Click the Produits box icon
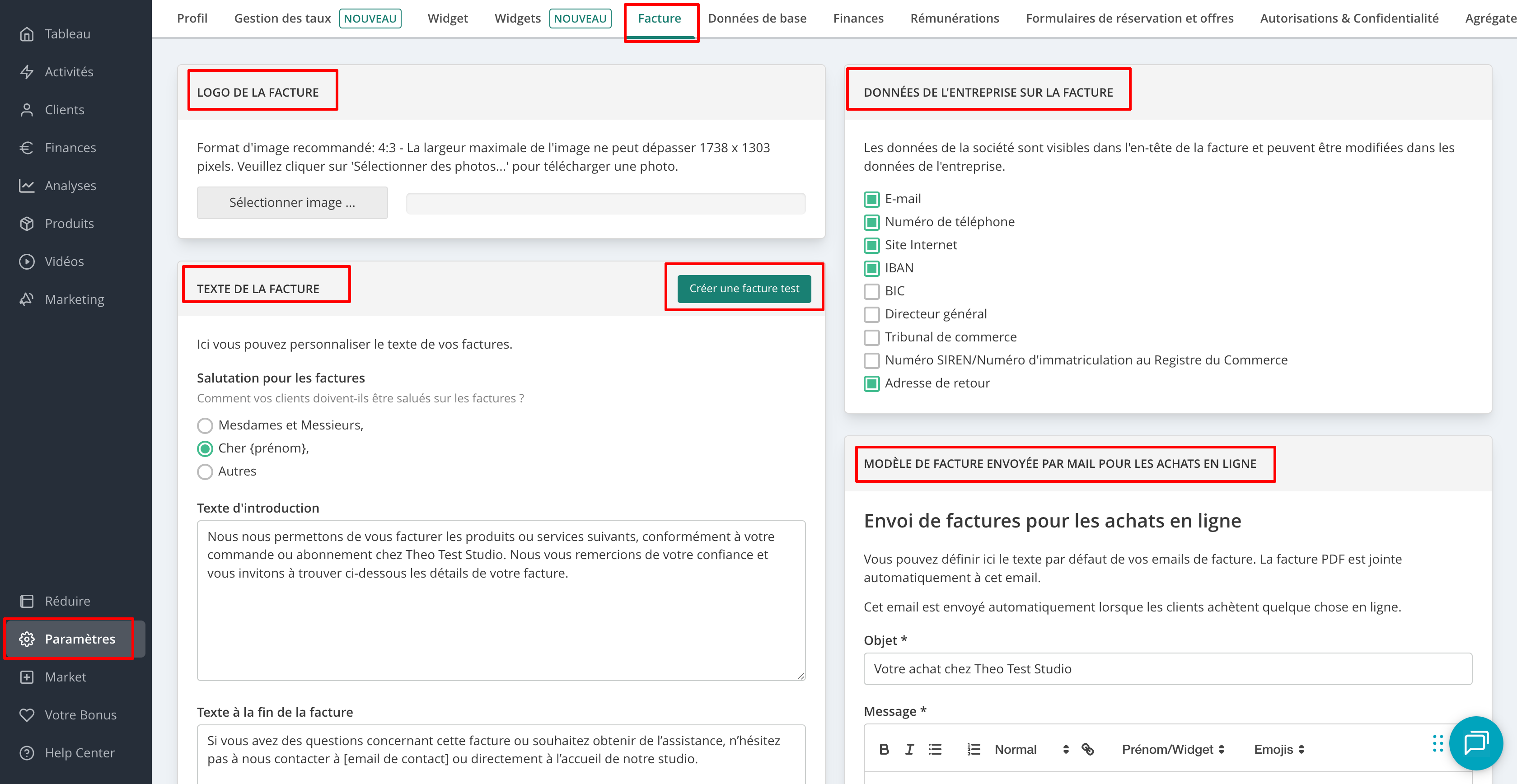Image resolution: width=1517 pixels, height=784 pixels. point(27,224)
